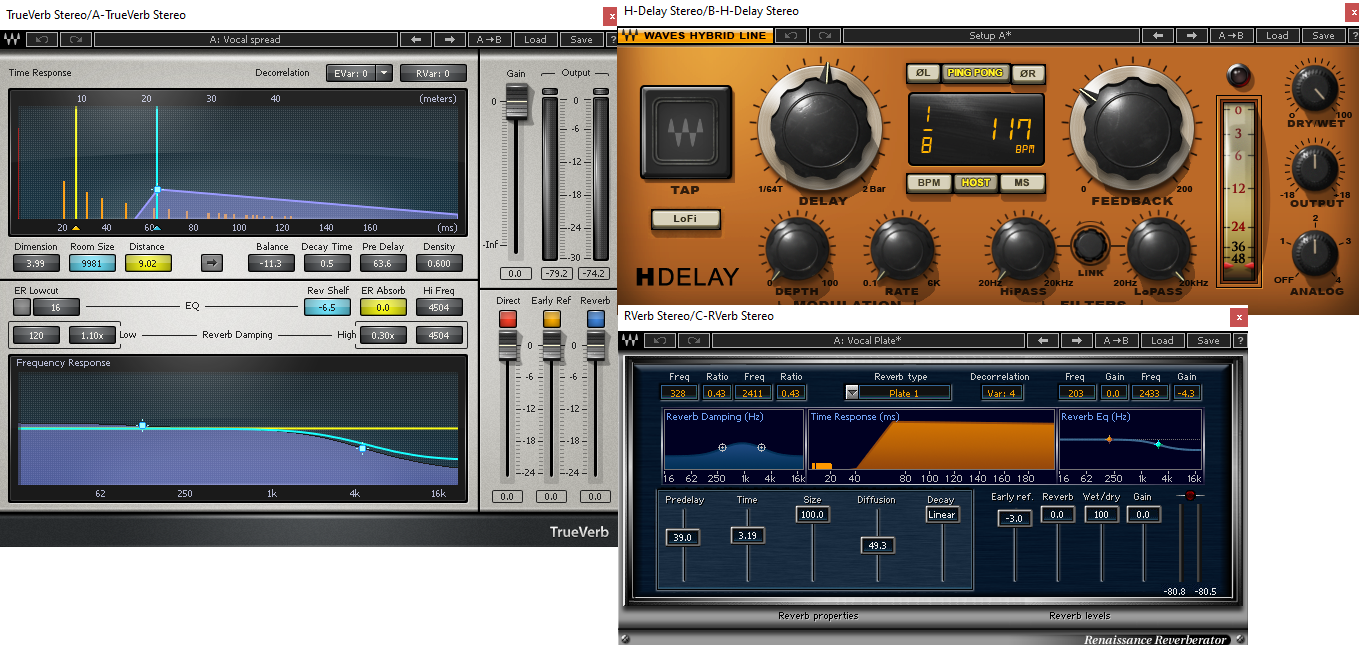Redo last change in RVerb
1359x645 pixels.
coord(694,340)
